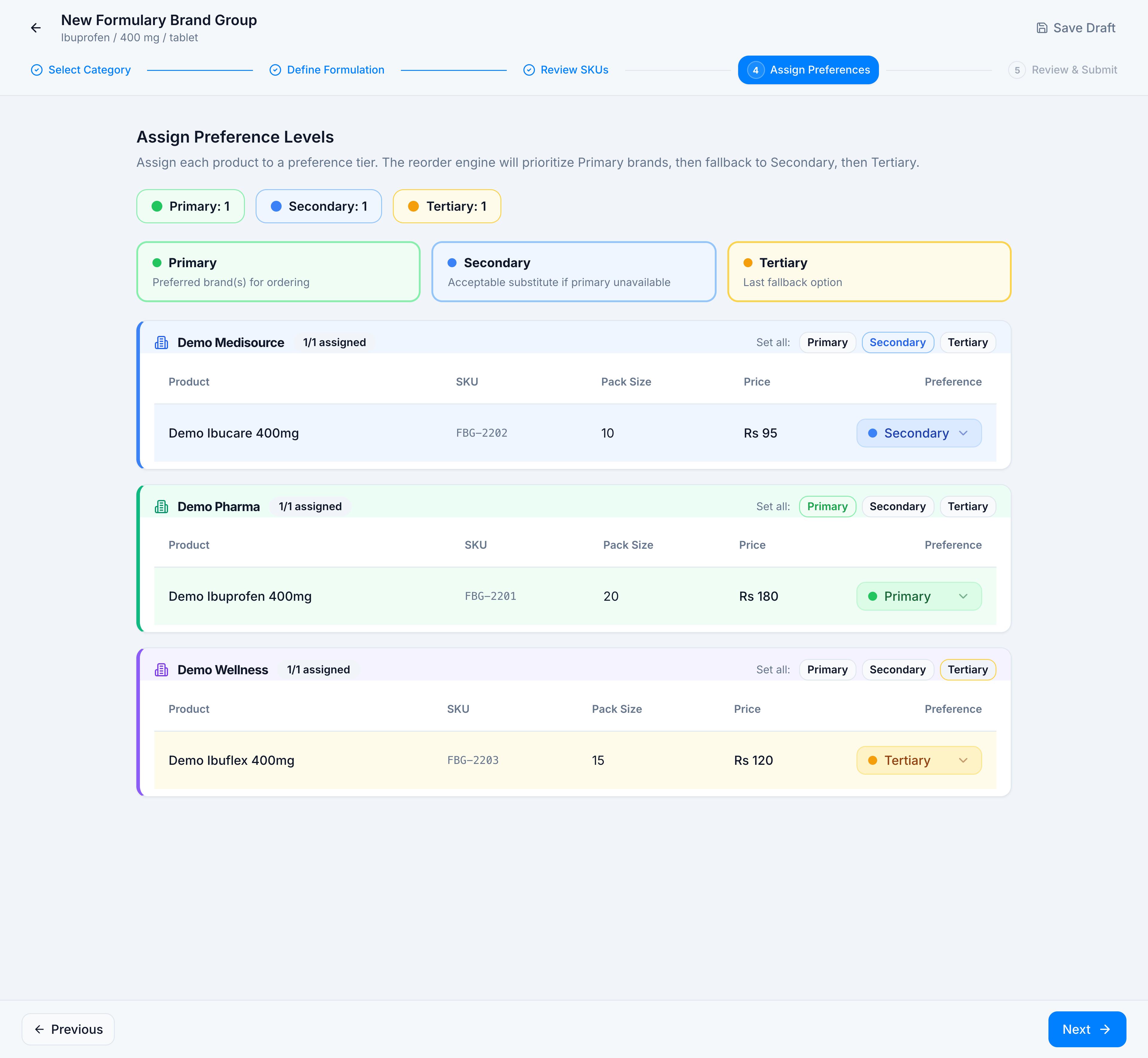Click the Secondary: 1 count badge

coord(319,206)
